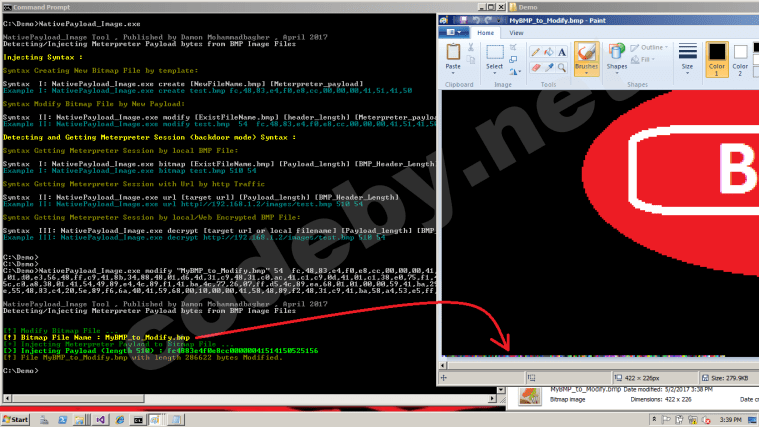Expand the Select dropdown arrow
759x427 pixels.
click(x=495, y=73)
